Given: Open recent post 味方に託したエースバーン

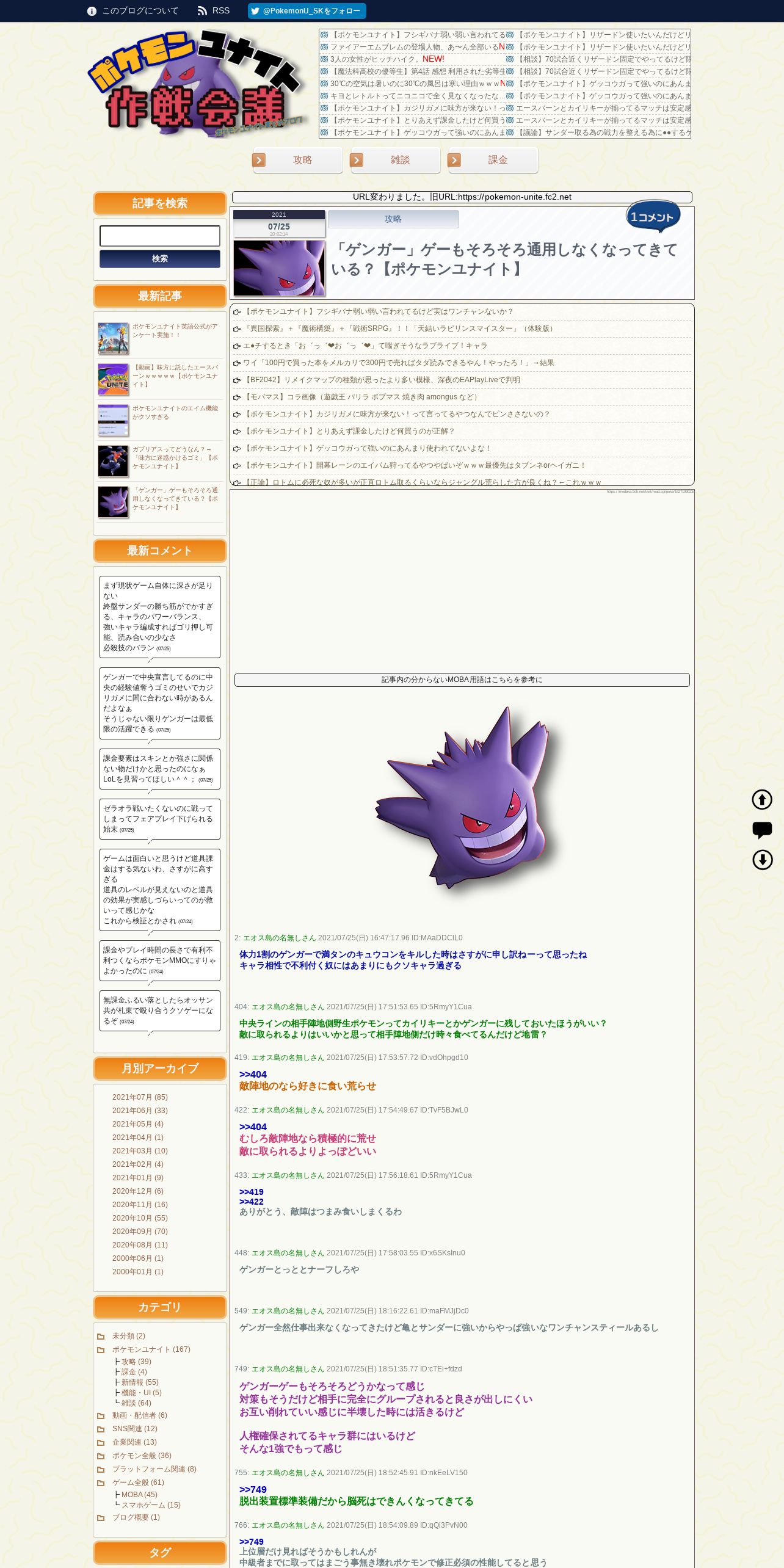Looking at the screenshot, I should (175, 376).
